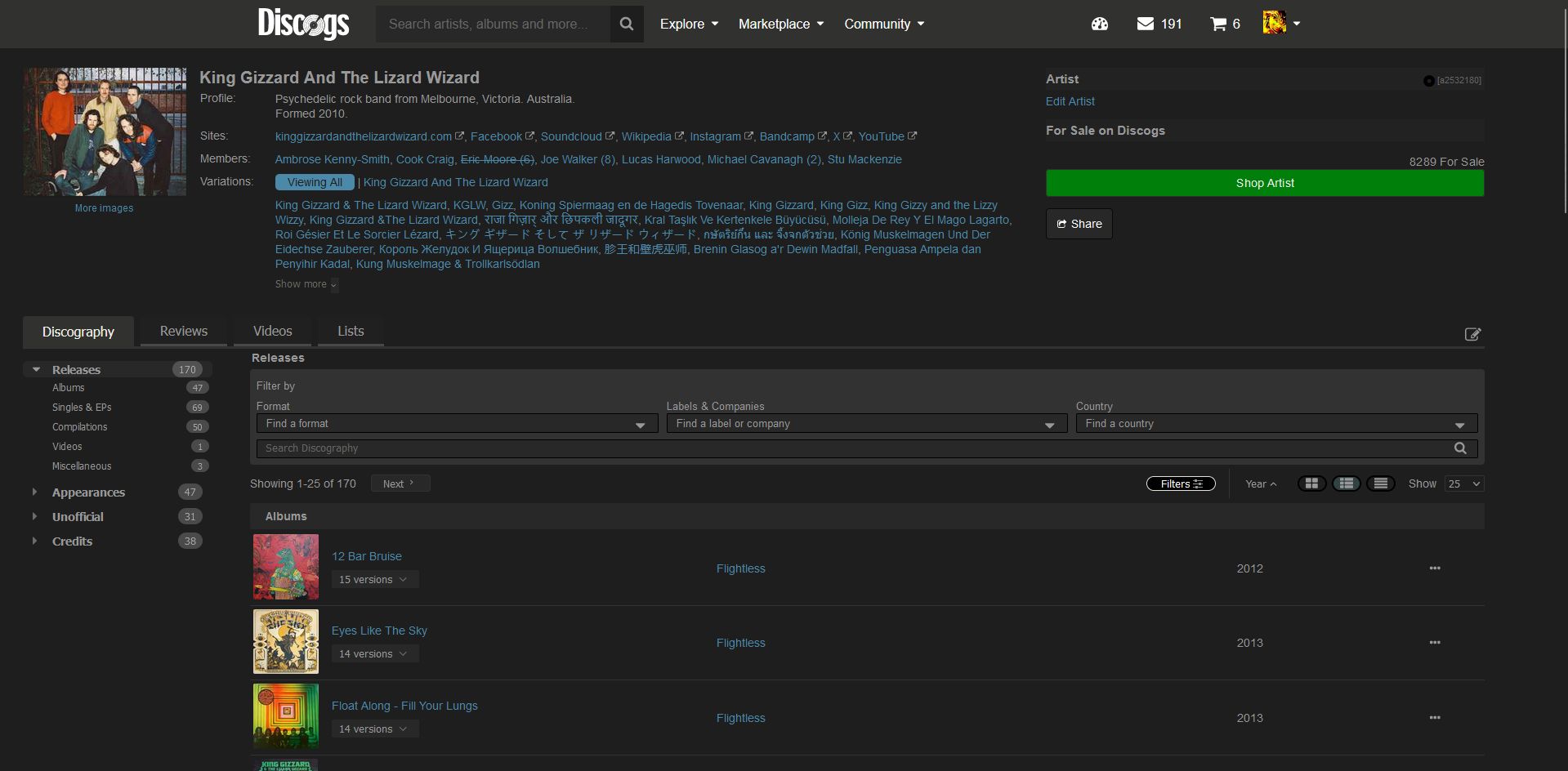Switch to detailed list view
Image resolution: width=1568 pixels, height=771 pixels.
(1346, 484)
